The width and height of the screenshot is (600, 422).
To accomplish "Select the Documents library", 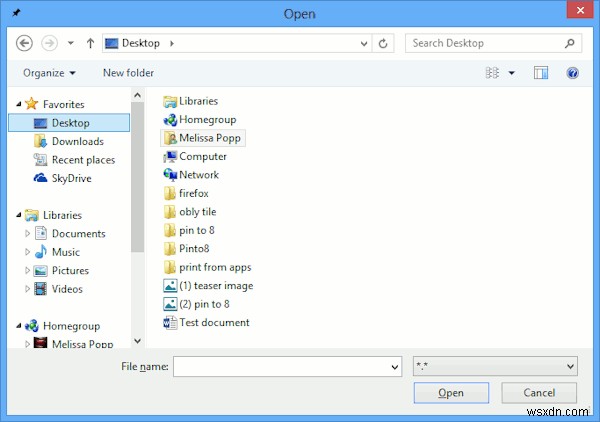I will click(78, 233).
